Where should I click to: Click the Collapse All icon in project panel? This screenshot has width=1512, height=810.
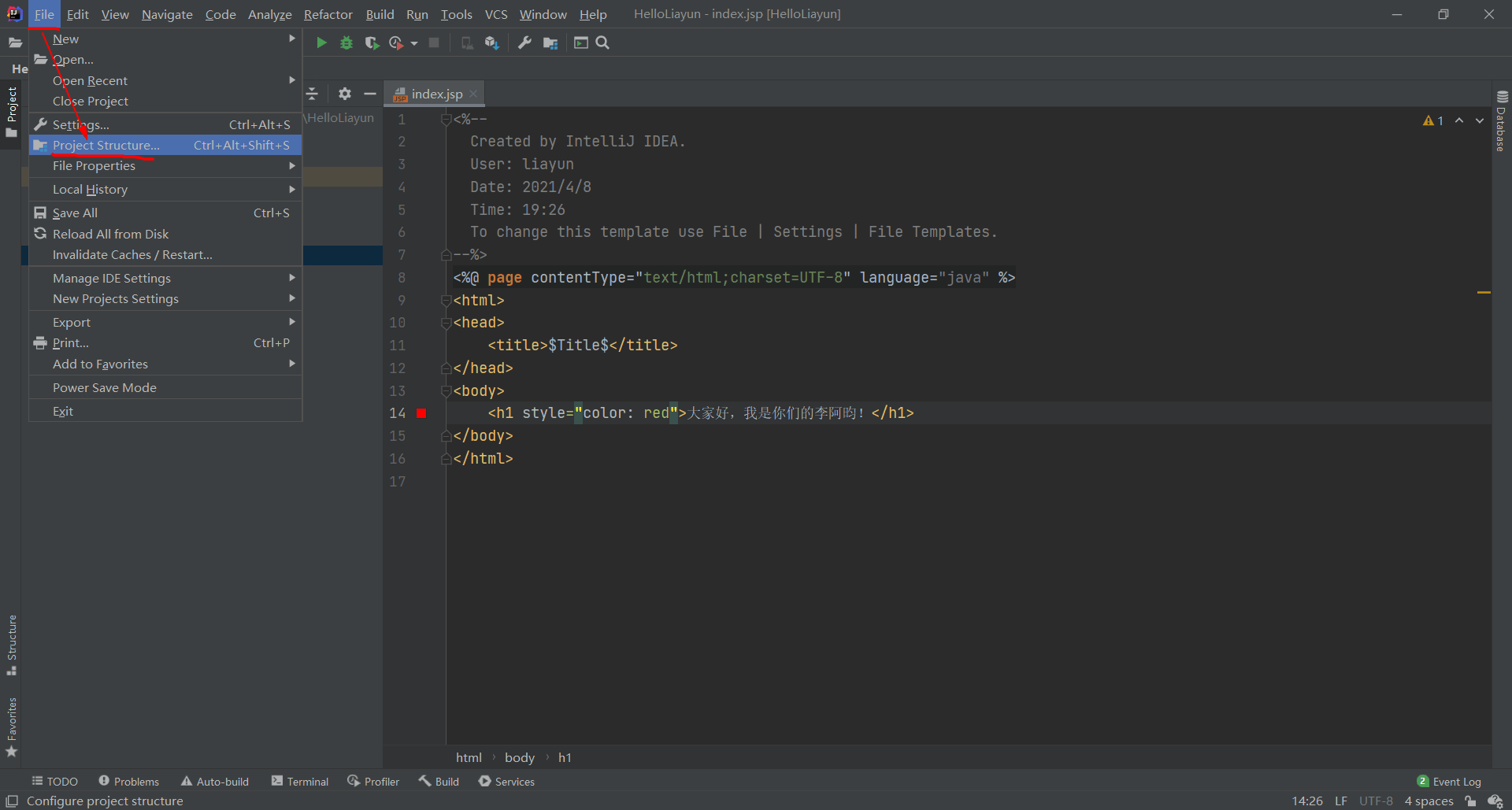click(312, 94)
